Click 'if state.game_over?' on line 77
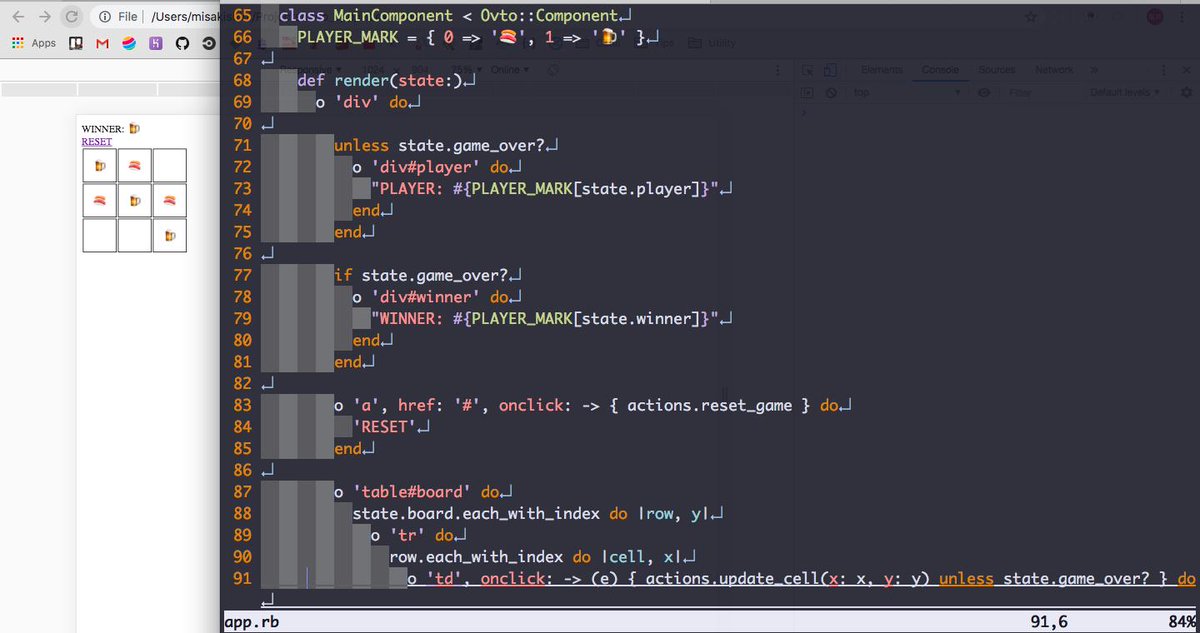Screen dimensions: 1200x633 [422, 276]
